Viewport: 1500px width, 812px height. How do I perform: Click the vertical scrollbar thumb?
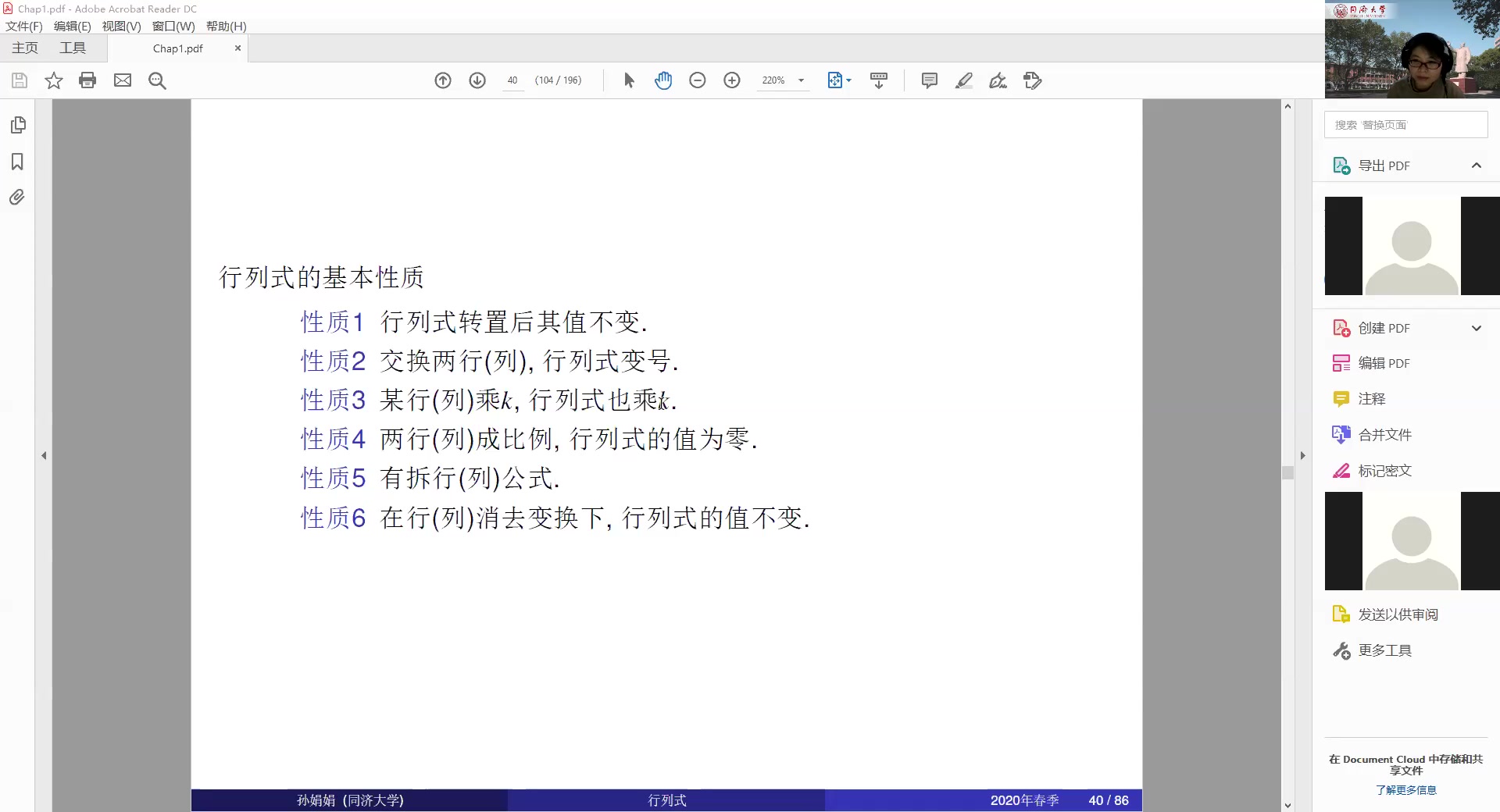click(1287, 472)
